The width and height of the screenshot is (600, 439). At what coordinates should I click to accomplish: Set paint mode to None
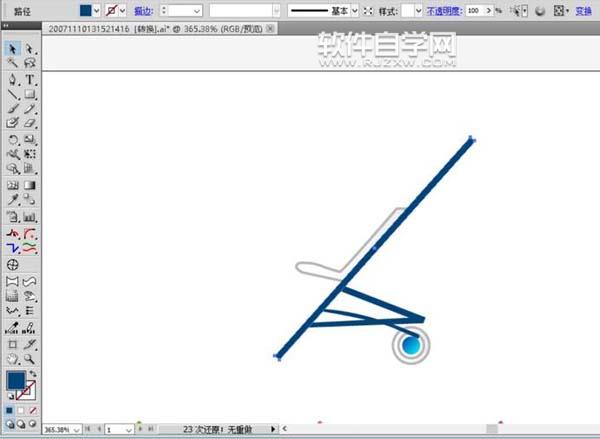click(33, 411)
